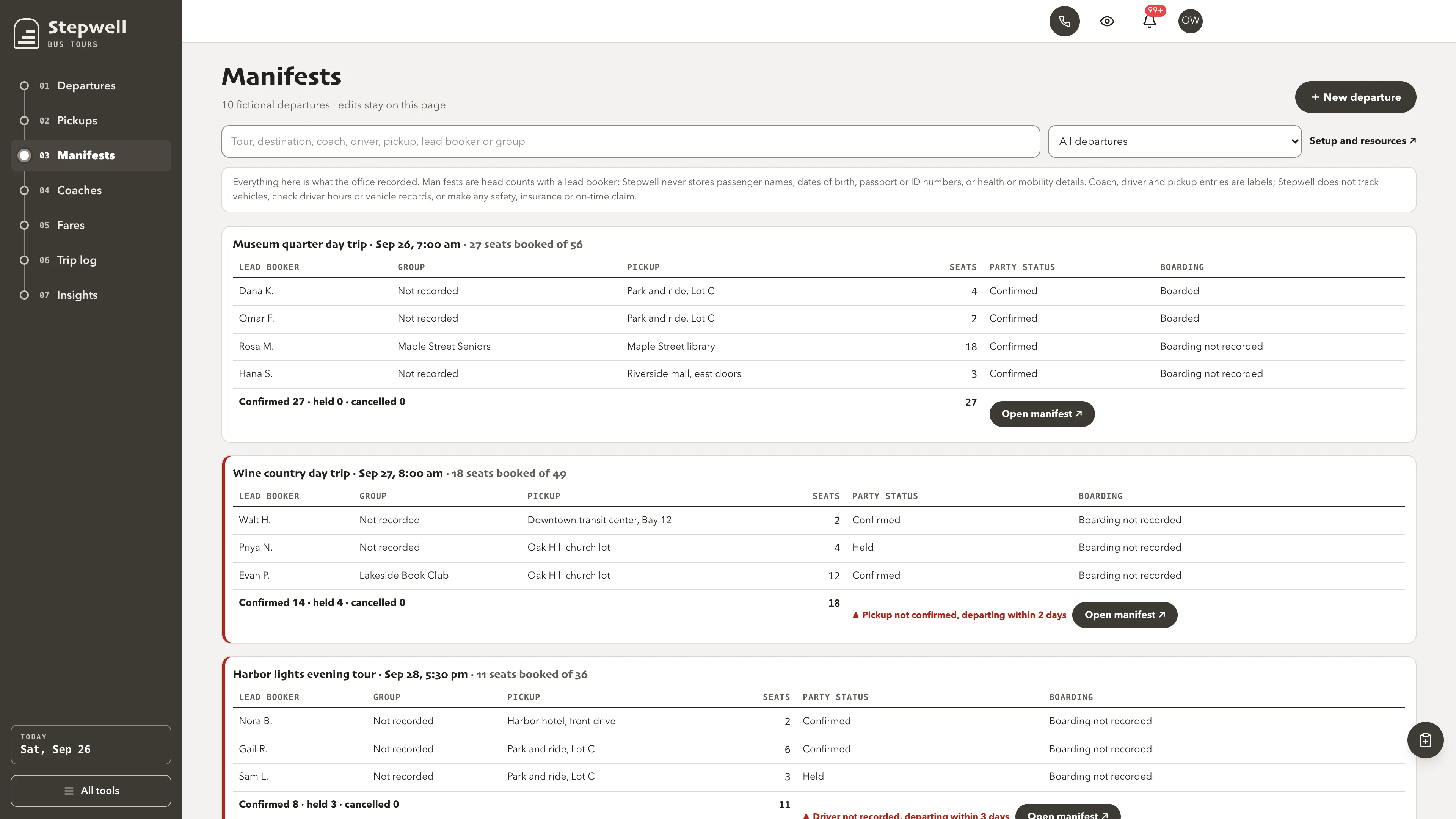This screenshot has width=1456, height=819.
Task: Click the Nora B. lead booker cell
Action: tap(256, 721)
